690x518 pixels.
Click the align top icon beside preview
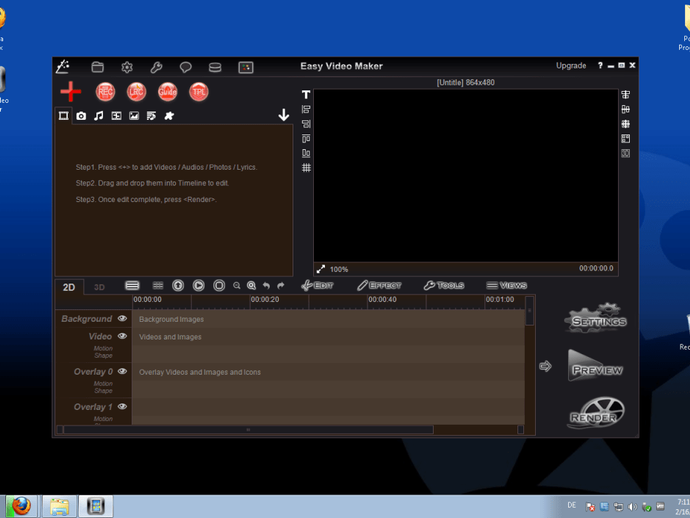[x=306, y=139]
